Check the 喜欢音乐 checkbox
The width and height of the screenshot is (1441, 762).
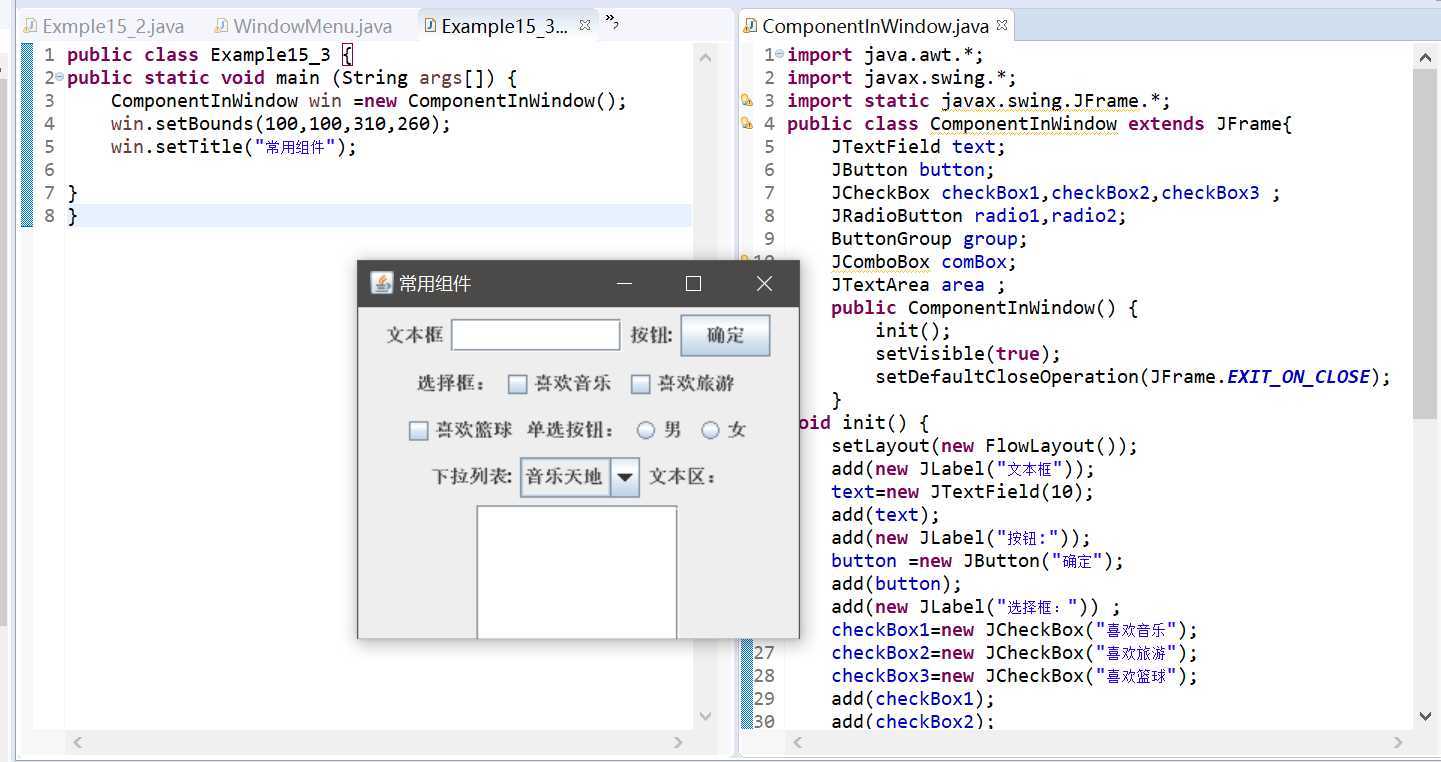tap(517, 384)
